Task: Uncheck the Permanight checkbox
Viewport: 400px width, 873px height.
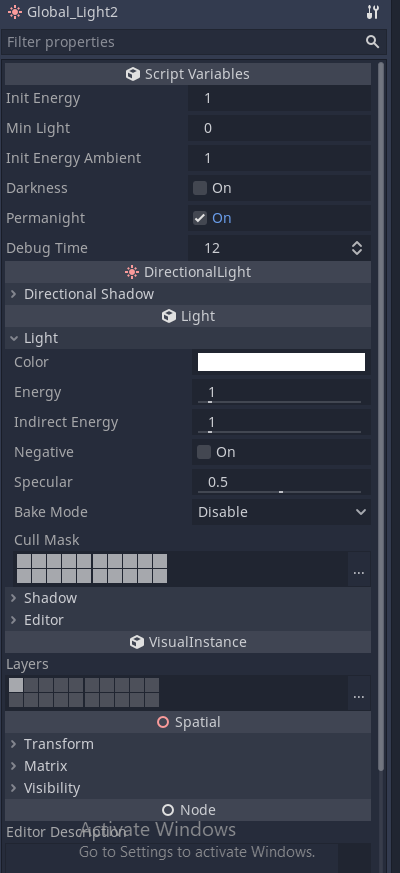Action: (x=200, y=218)
